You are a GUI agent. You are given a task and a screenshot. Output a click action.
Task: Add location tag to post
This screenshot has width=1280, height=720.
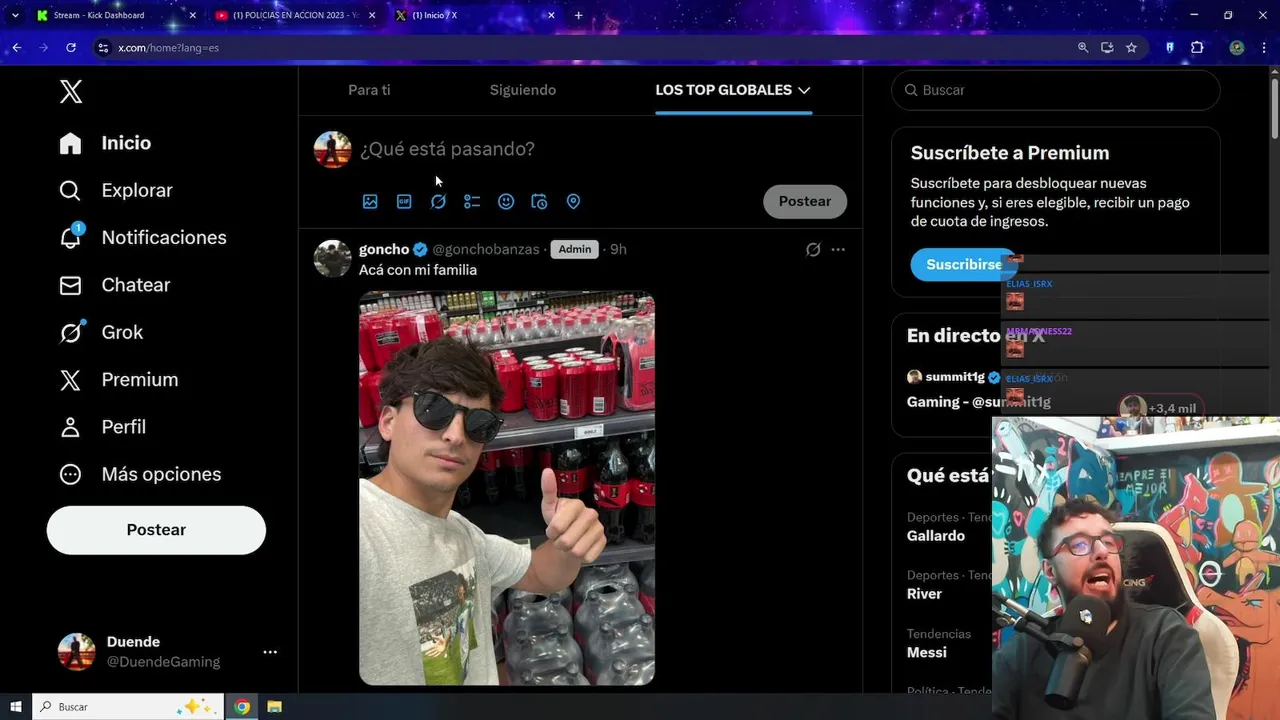pos(573,201)
